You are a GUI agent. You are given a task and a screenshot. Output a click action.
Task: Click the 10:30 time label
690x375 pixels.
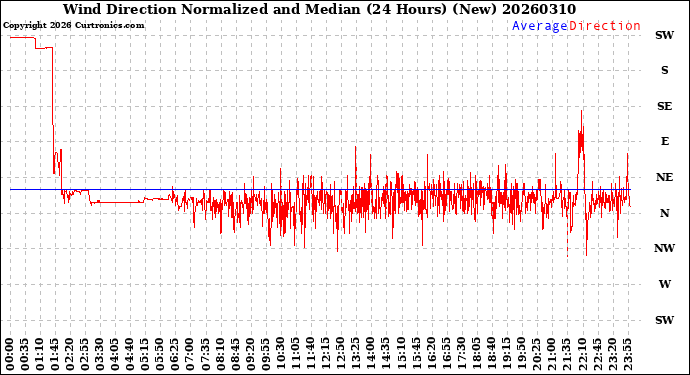tap(281, 355)
